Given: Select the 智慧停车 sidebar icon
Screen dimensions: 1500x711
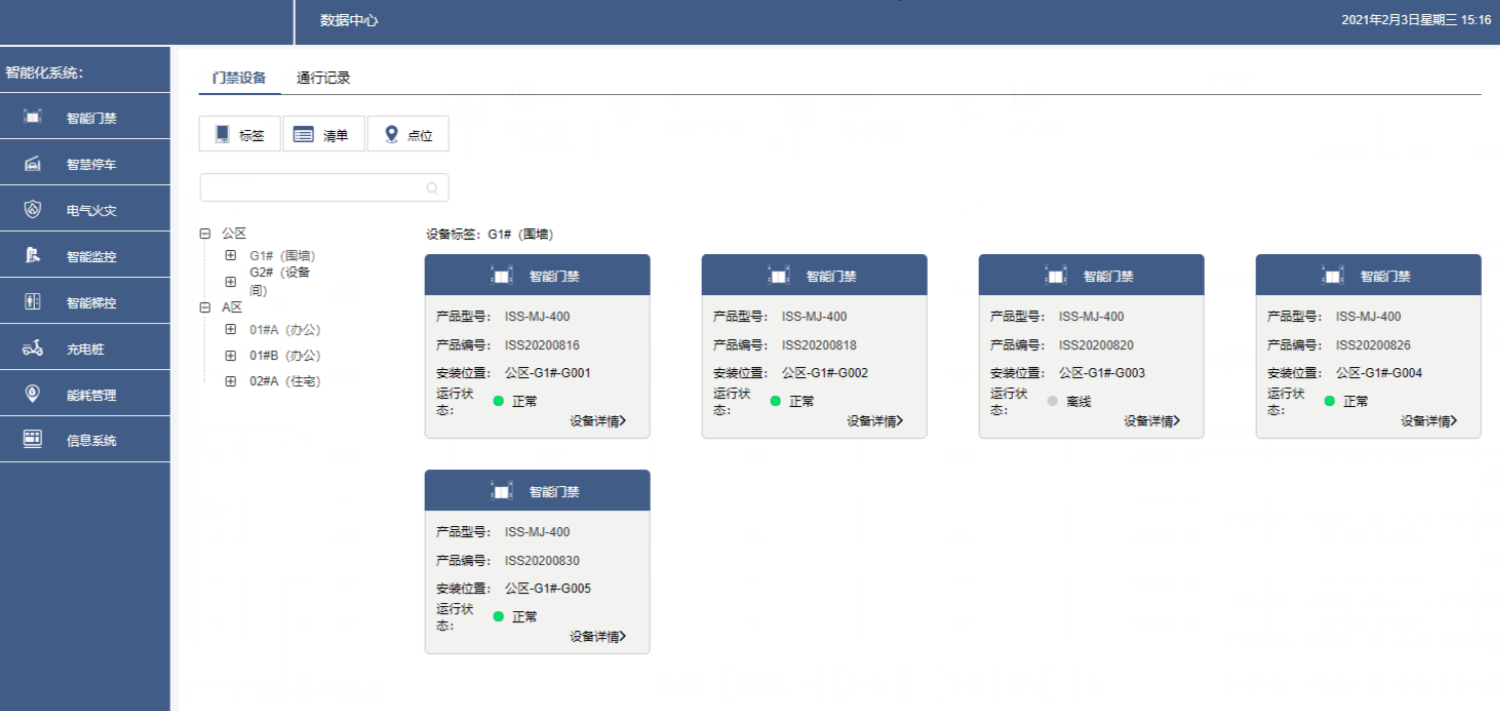Looking at the screenshot, I should pos(85,162).
